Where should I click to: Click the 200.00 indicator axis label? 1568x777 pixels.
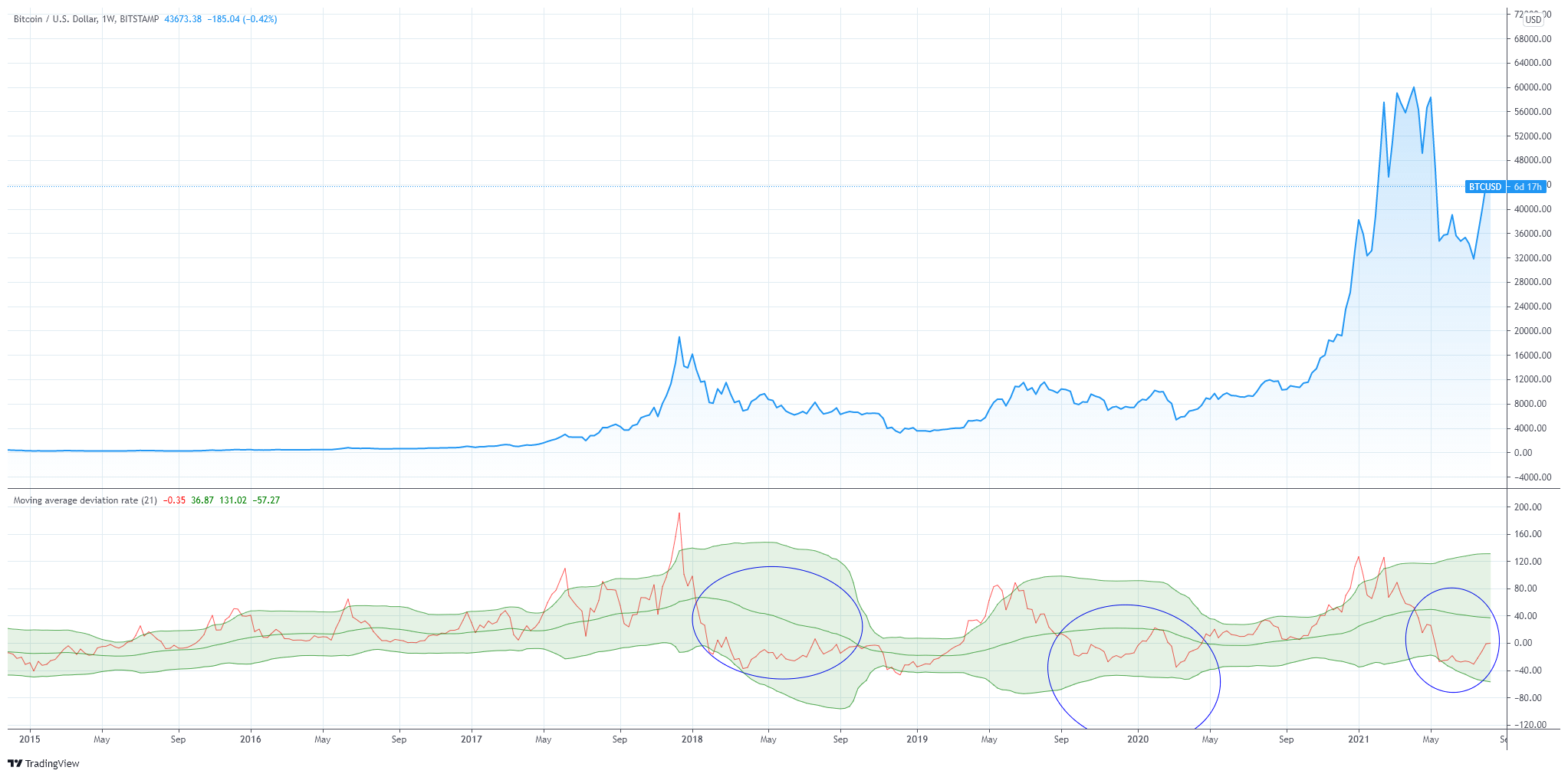pyautogui.click(x=1529, y=507)
